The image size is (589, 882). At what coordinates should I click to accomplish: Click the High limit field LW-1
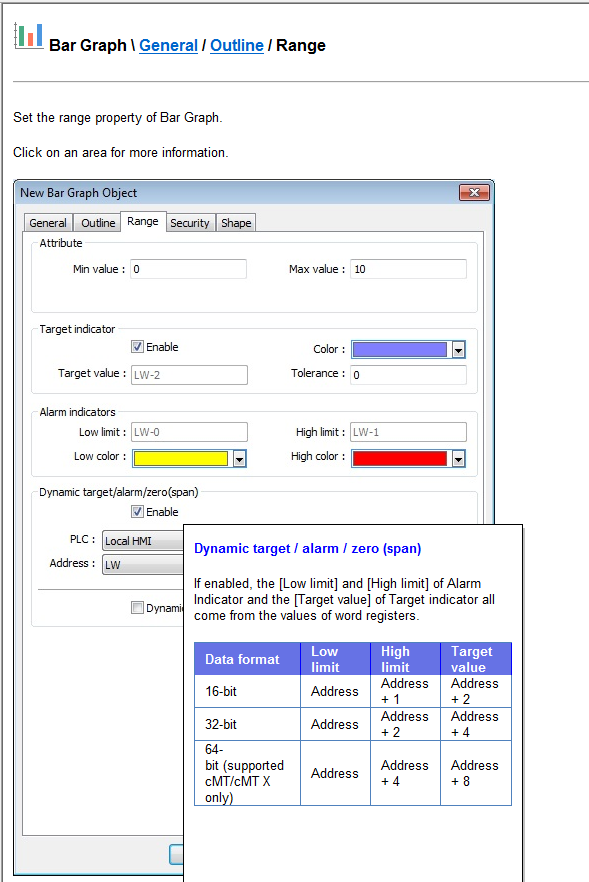click(408, 432)
